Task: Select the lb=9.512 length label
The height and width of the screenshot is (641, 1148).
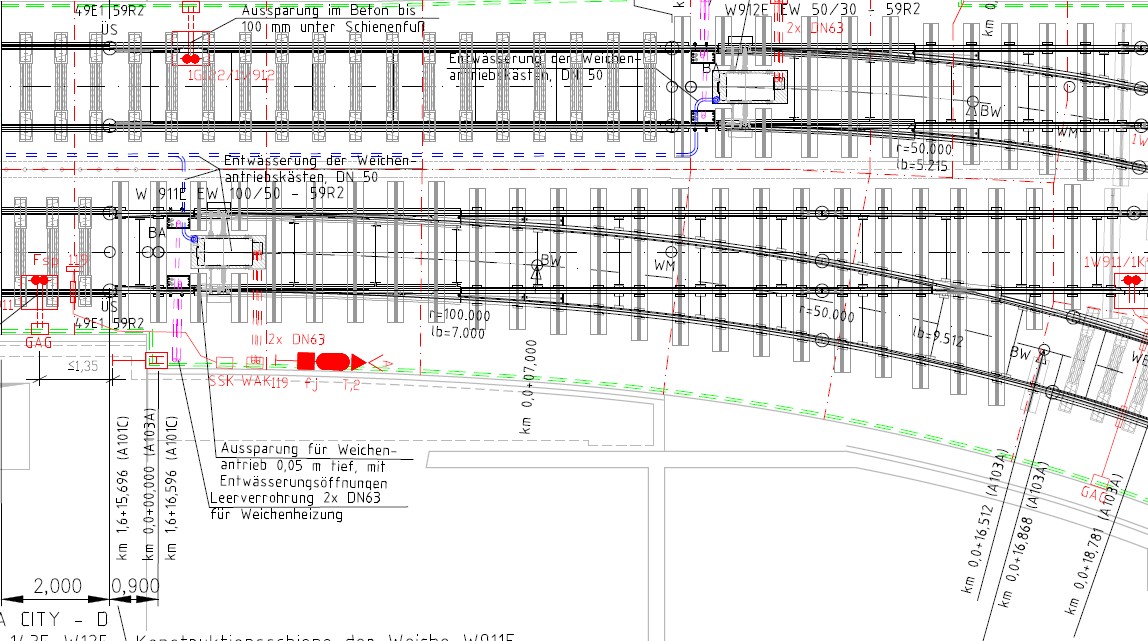Action: click(x=937, y=339)
